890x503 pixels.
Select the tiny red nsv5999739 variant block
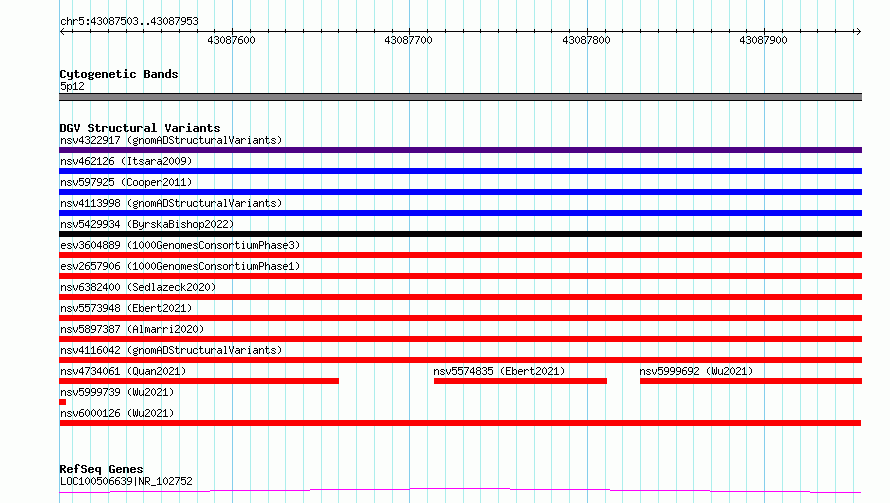[x=62, y=402]
